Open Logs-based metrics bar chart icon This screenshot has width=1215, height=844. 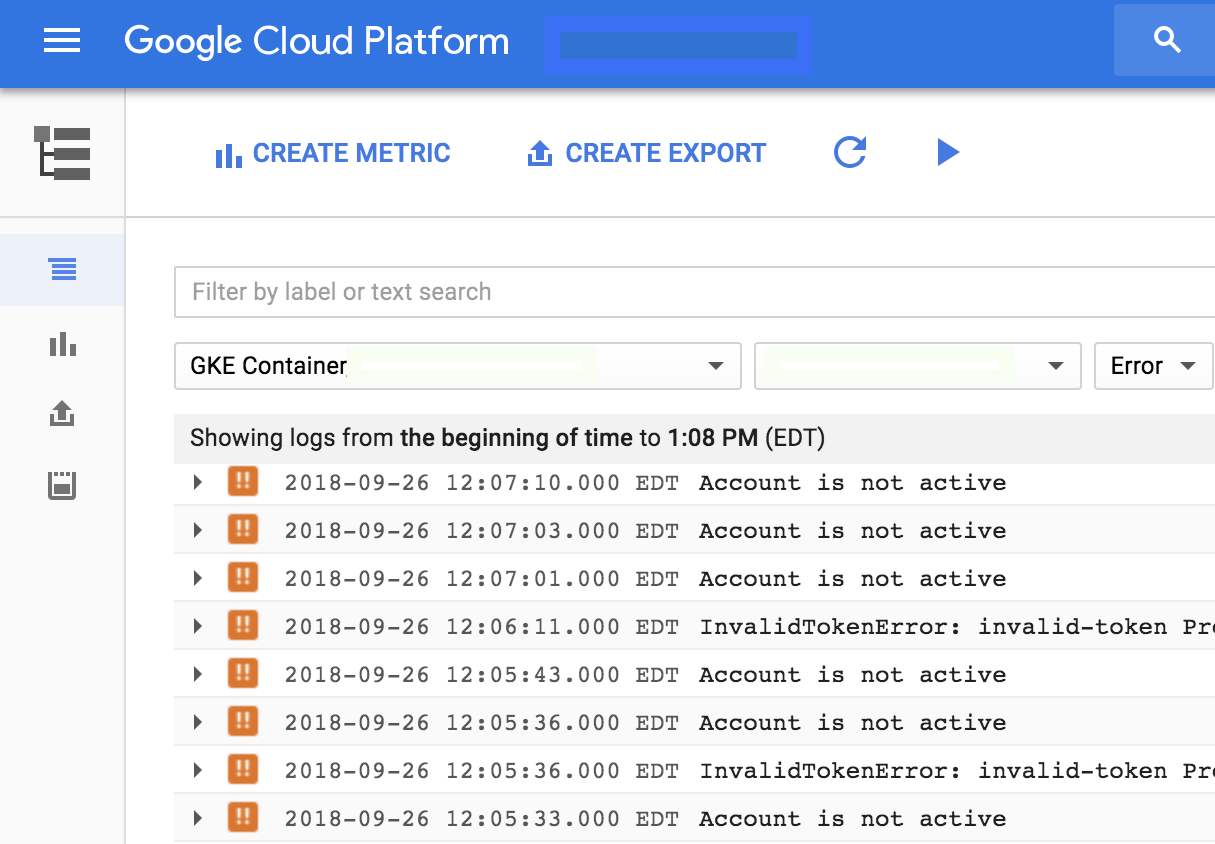(63, 344)
